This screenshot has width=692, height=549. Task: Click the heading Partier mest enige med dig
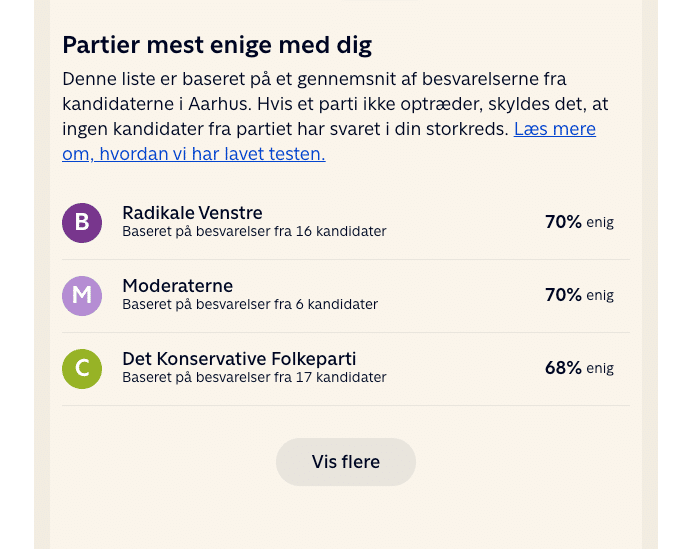[217, 45]
